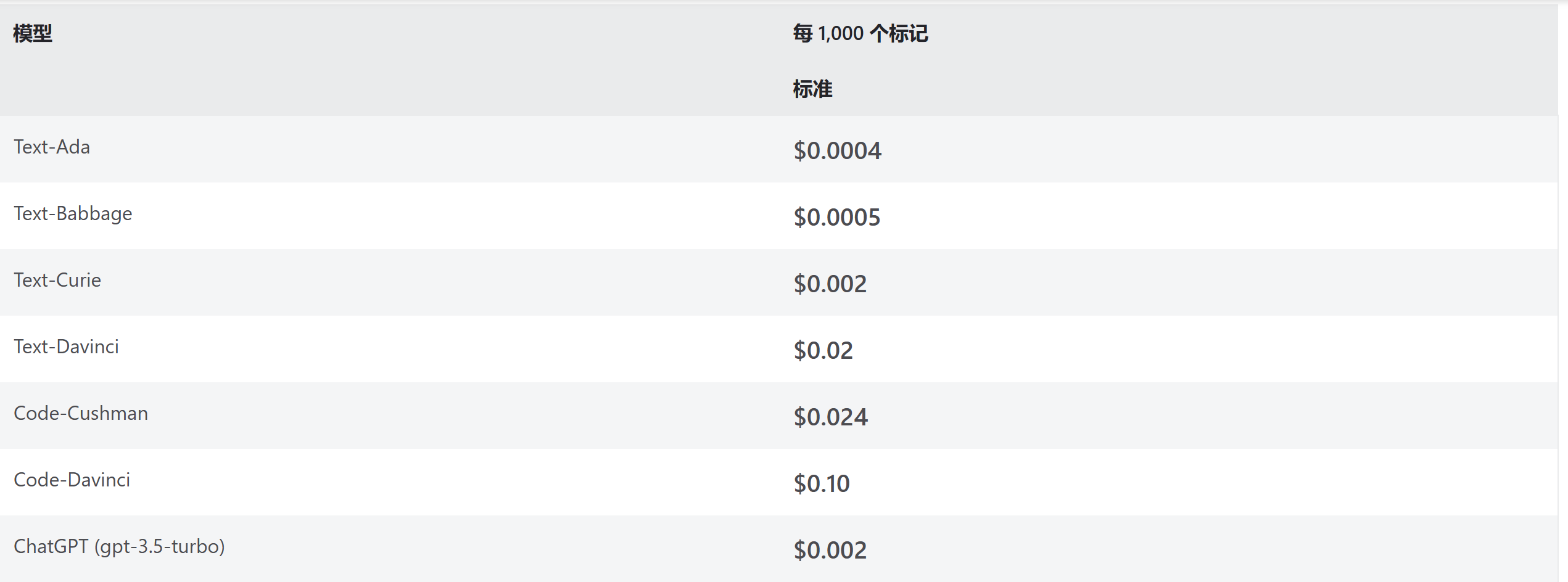Click the 标准 sub-header
The width and height of the screenshot is (1568, 582).
click(x=812, y=89)
